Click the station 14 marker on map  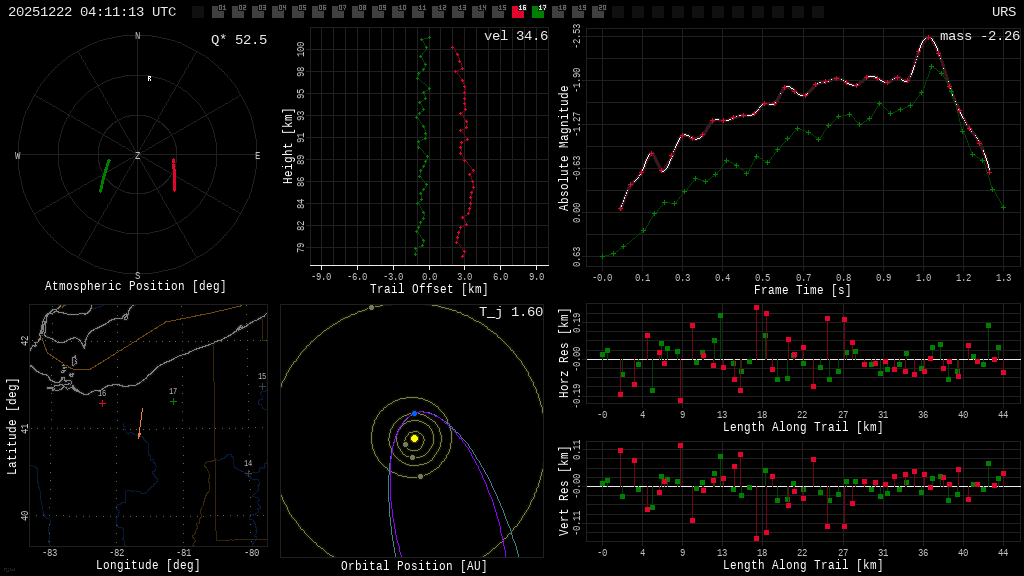[248, 473]
